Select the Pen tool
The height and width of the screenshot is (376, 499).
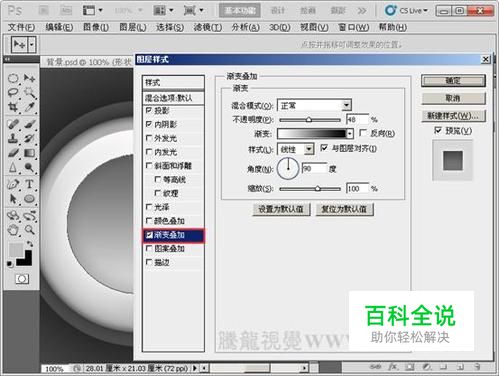[13, 184]
